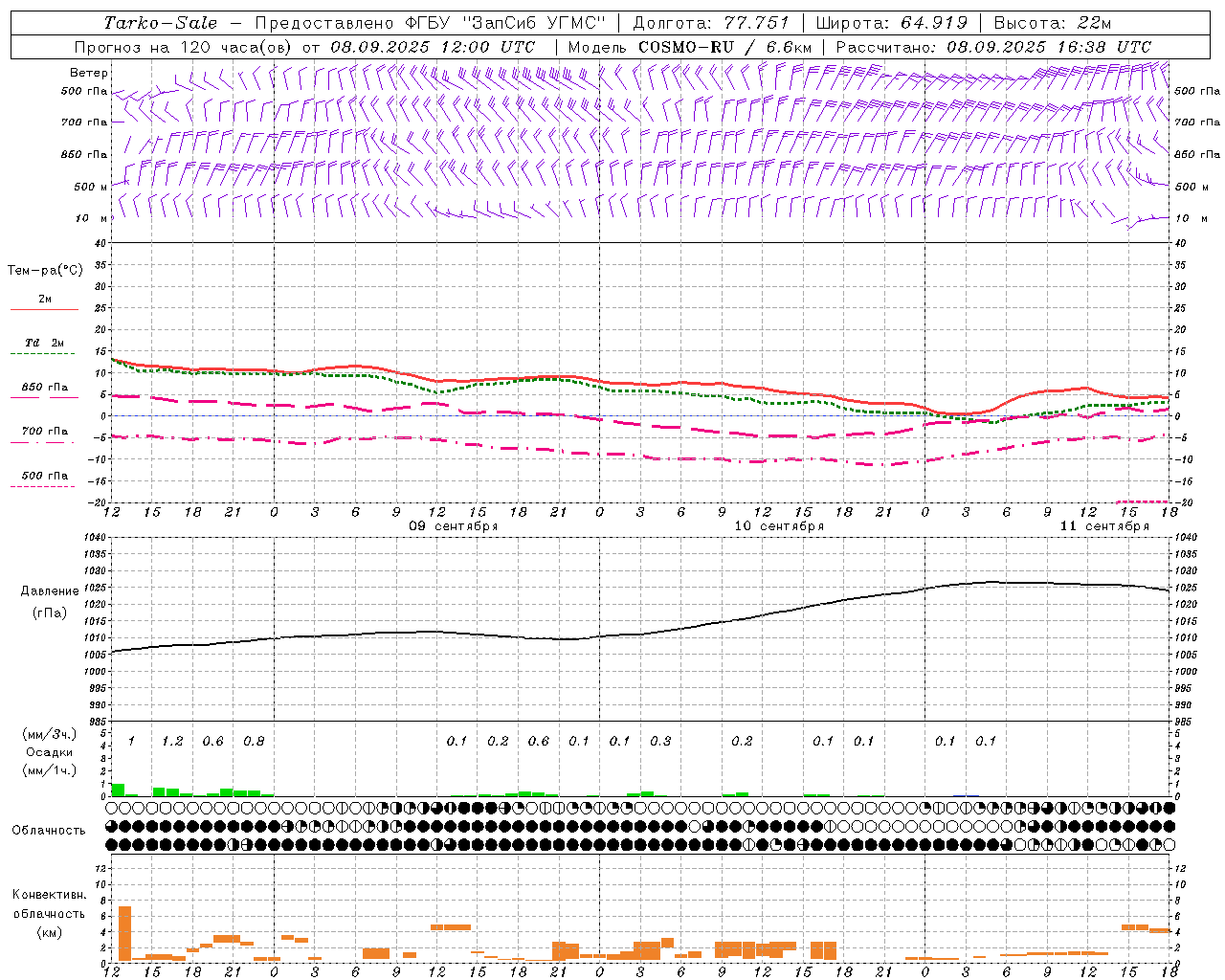Click the 'Осадки' precipitation label
1225x980 pixels.
[50, 752]
